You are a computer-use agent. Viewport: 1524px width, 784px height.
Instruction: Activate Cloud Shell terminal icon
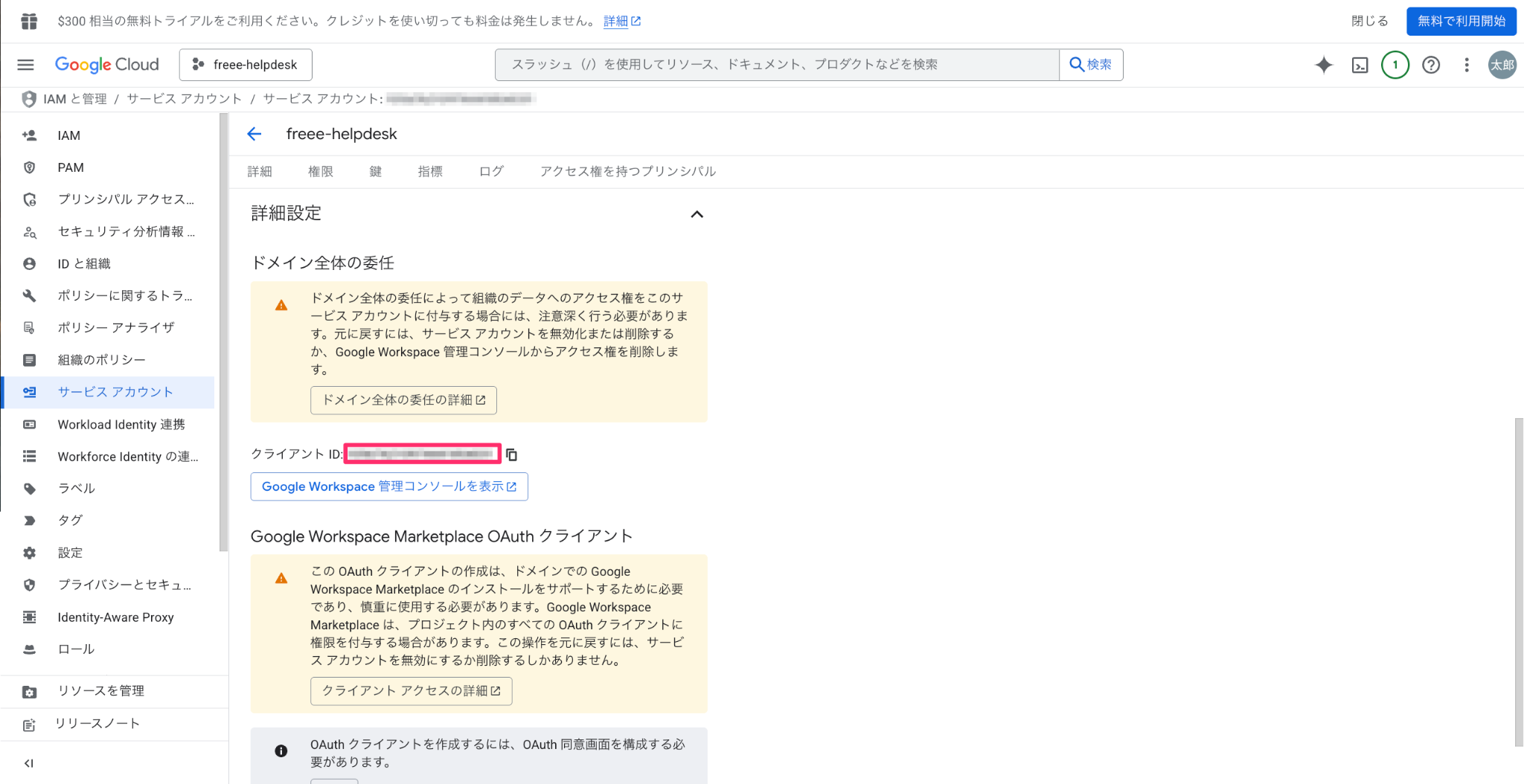(x=1360, y=65)
